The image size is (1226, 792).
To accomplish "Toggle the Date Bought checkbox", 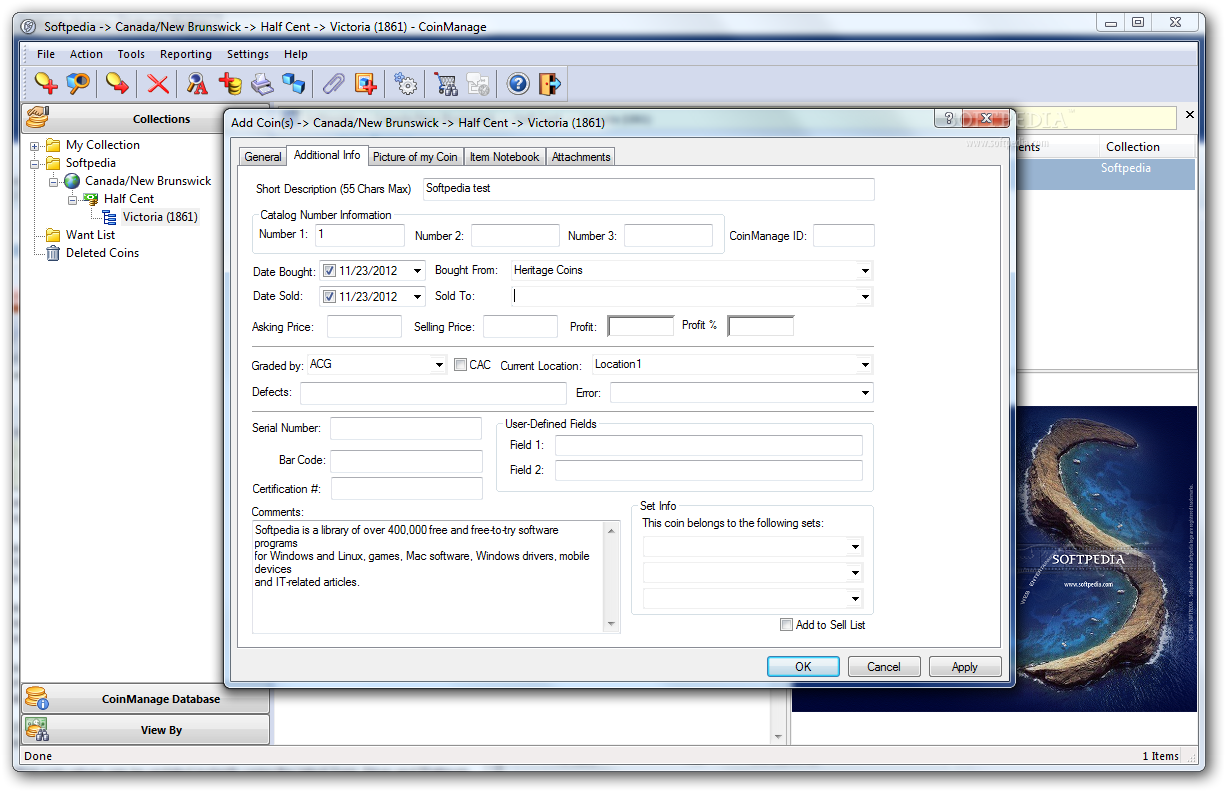I will [x=329, y=270].
